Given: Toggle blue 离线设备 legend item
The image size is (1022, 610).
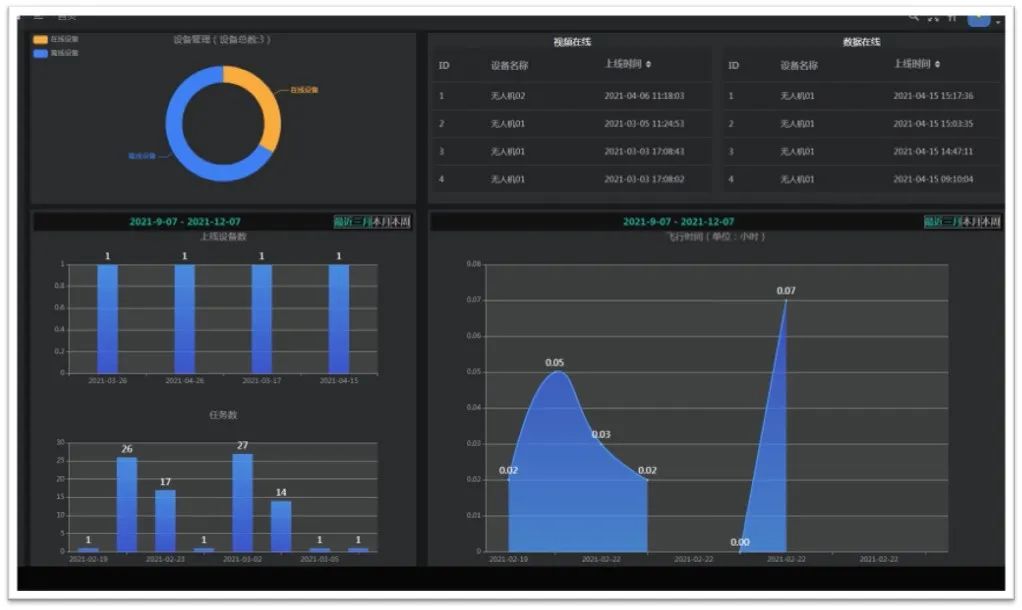Looking at the screenshot, I should pyautogui.click(x=56, y=53).
